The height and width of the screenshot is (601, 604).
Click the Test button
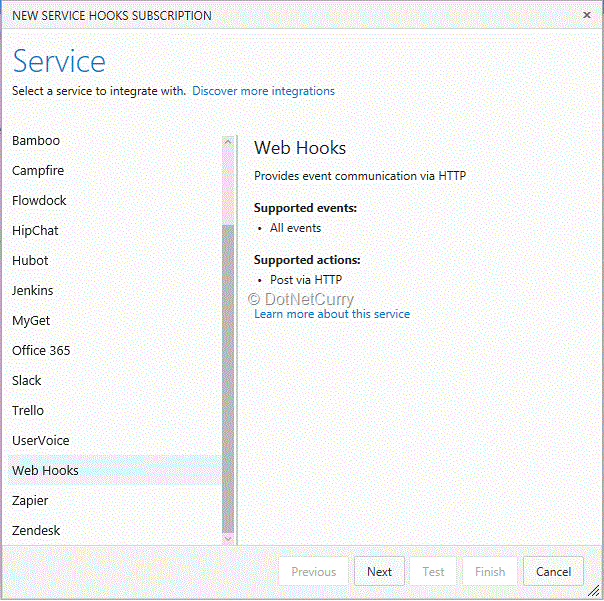(x=433, y=572)
